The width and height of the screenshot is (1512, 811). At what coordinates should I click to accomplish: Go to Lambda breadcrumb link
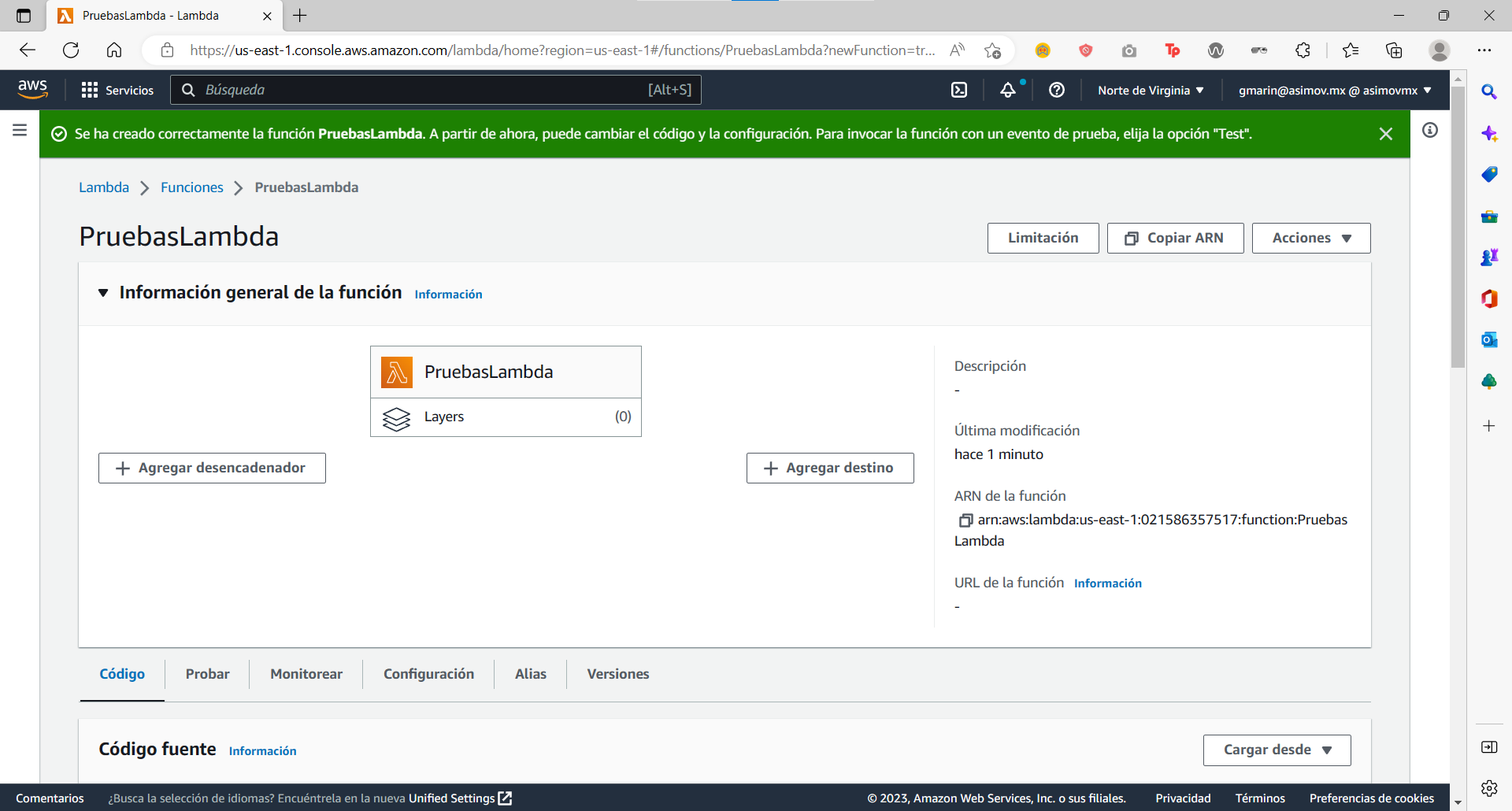[104, 187]
